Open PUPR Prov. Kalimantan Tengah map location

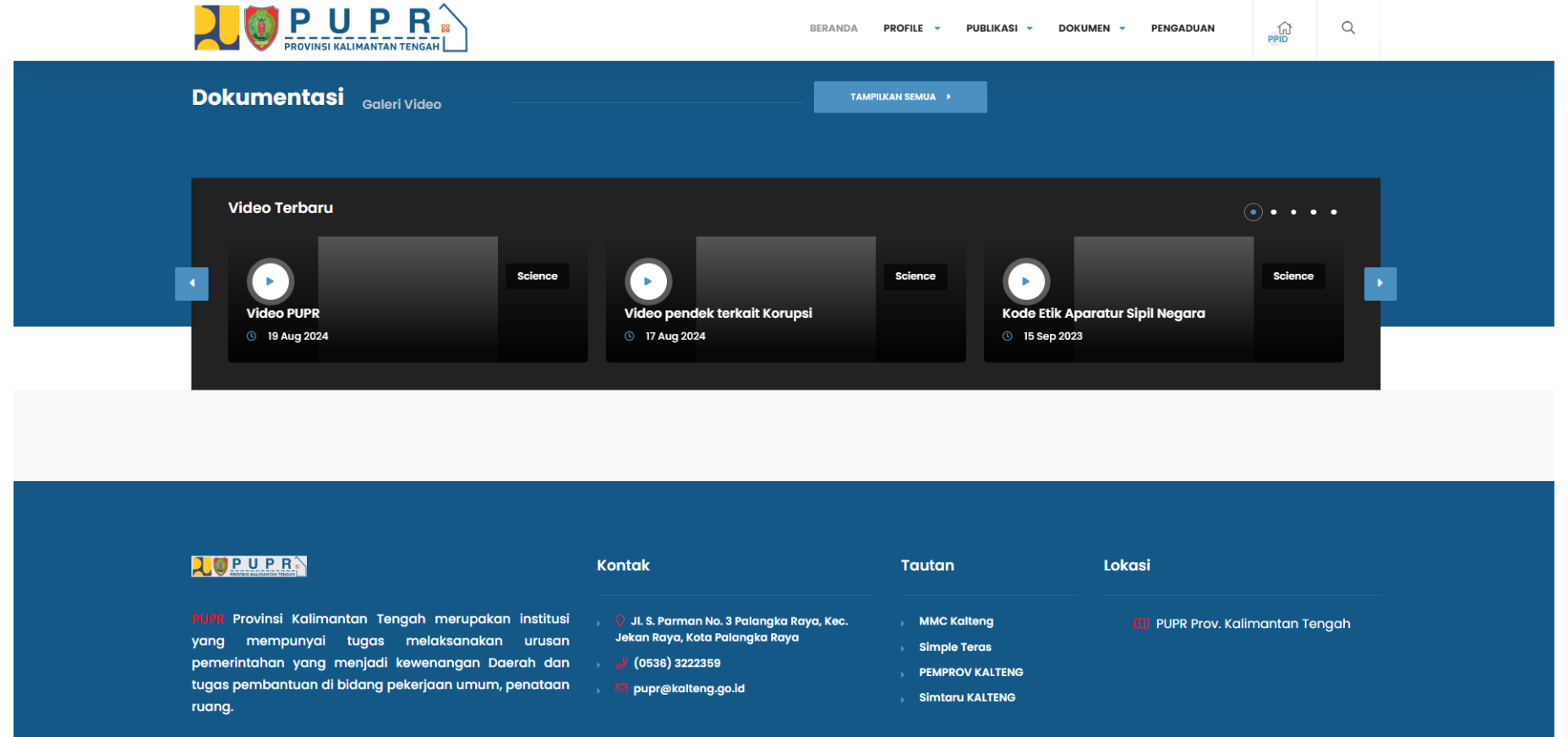(1252, 624)
